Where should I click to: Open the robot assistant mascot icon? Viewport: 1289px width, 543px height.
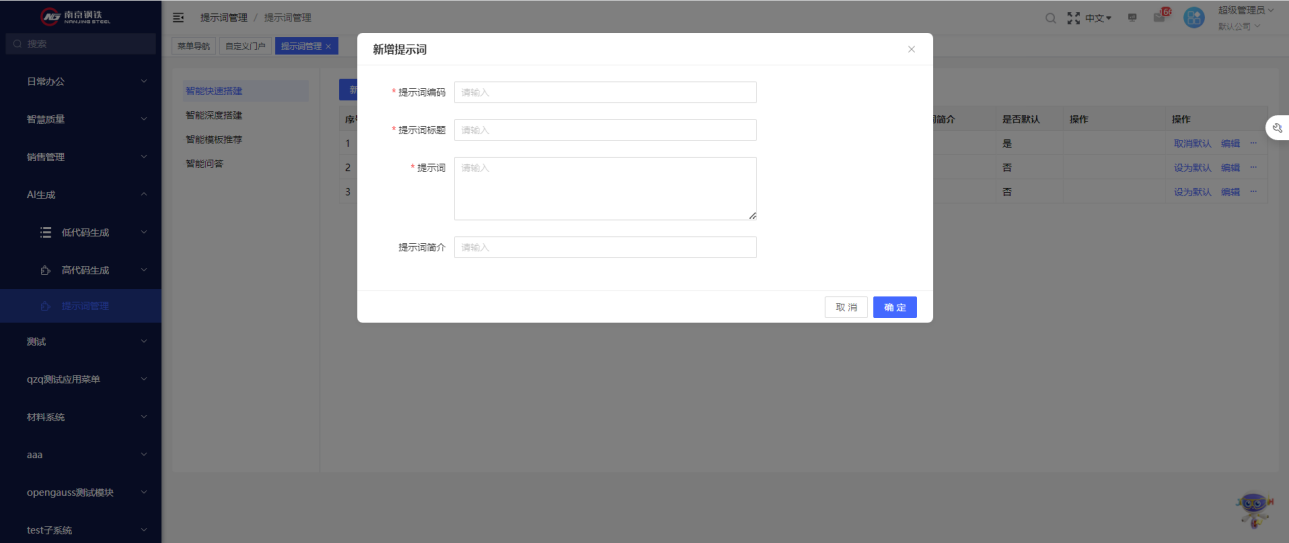[1253, 510]
